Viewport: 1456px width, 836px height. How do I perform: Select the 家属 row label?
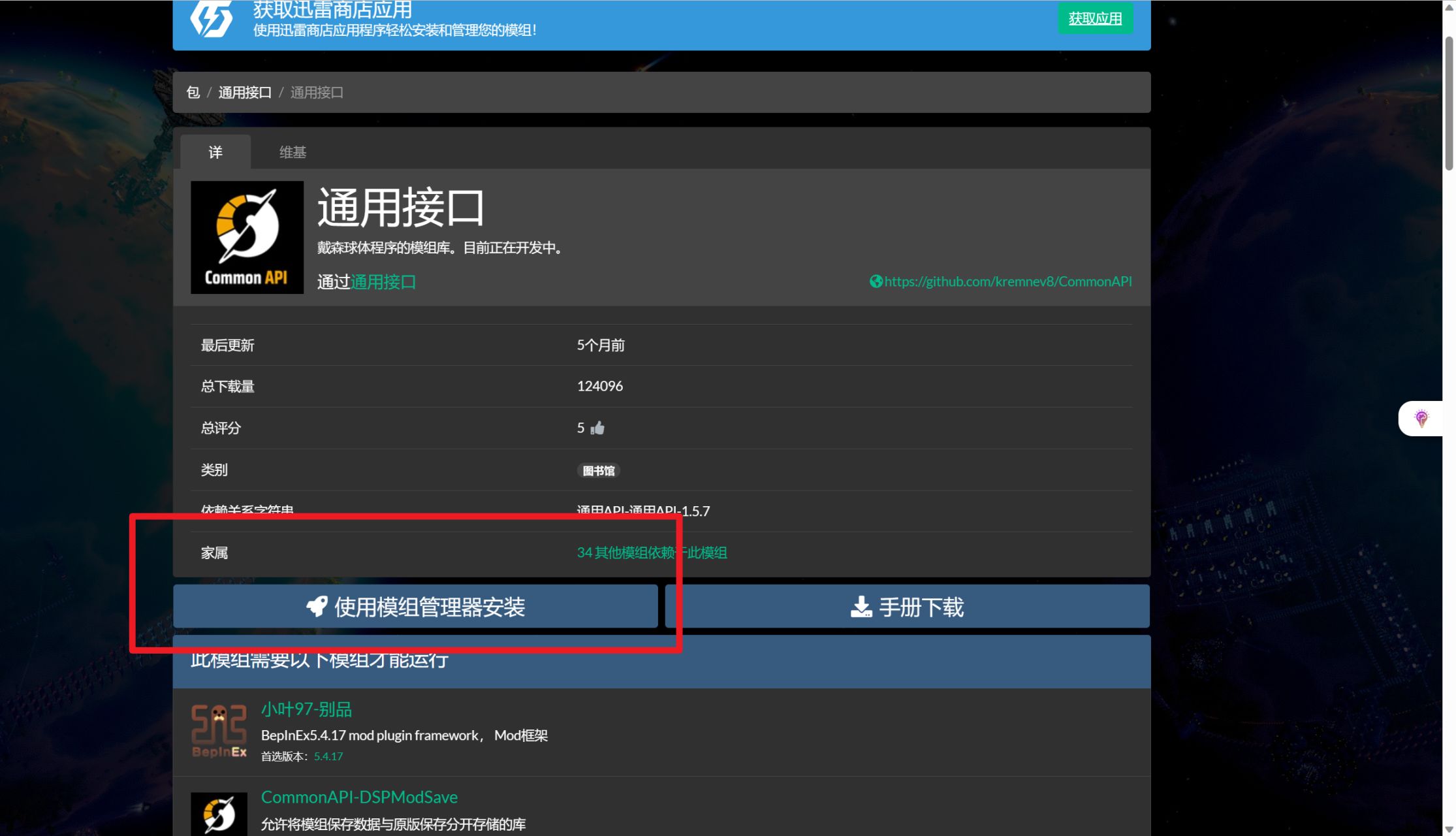(x=214, y=553)
